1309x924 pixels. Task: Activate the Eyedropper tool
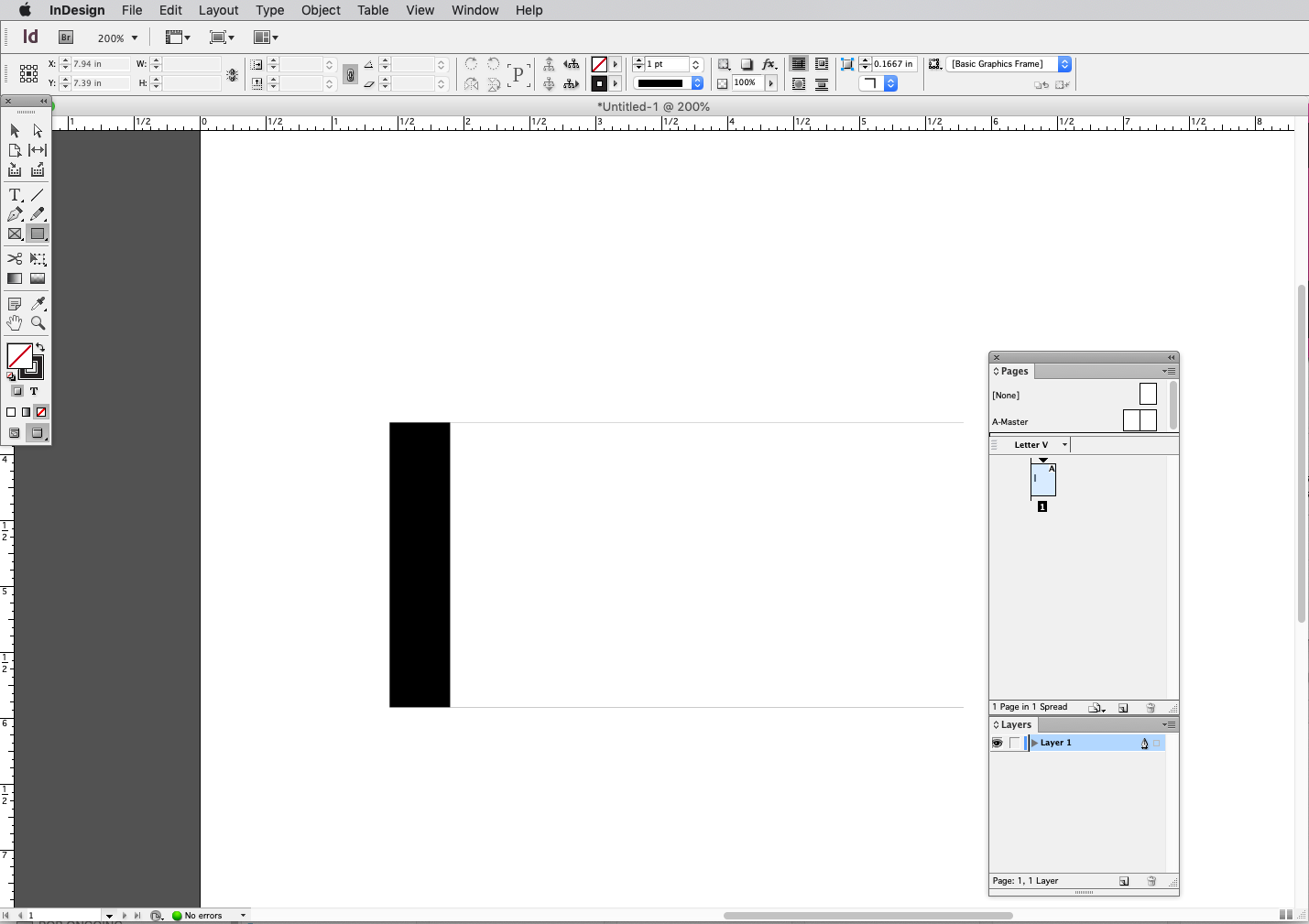coord(38,303)
